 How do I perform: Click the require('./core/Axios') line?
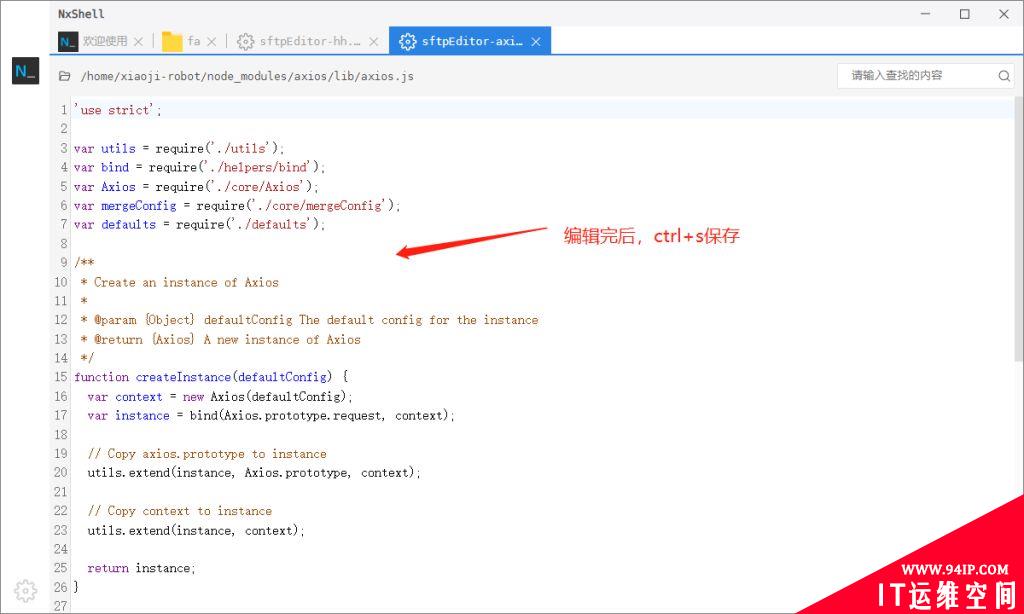coord(196,187)
